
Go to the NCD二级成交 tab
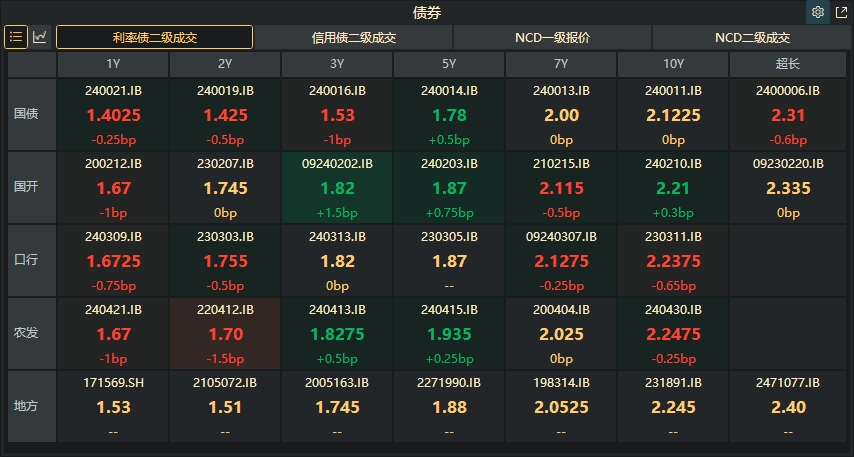[x=752, y=38]
